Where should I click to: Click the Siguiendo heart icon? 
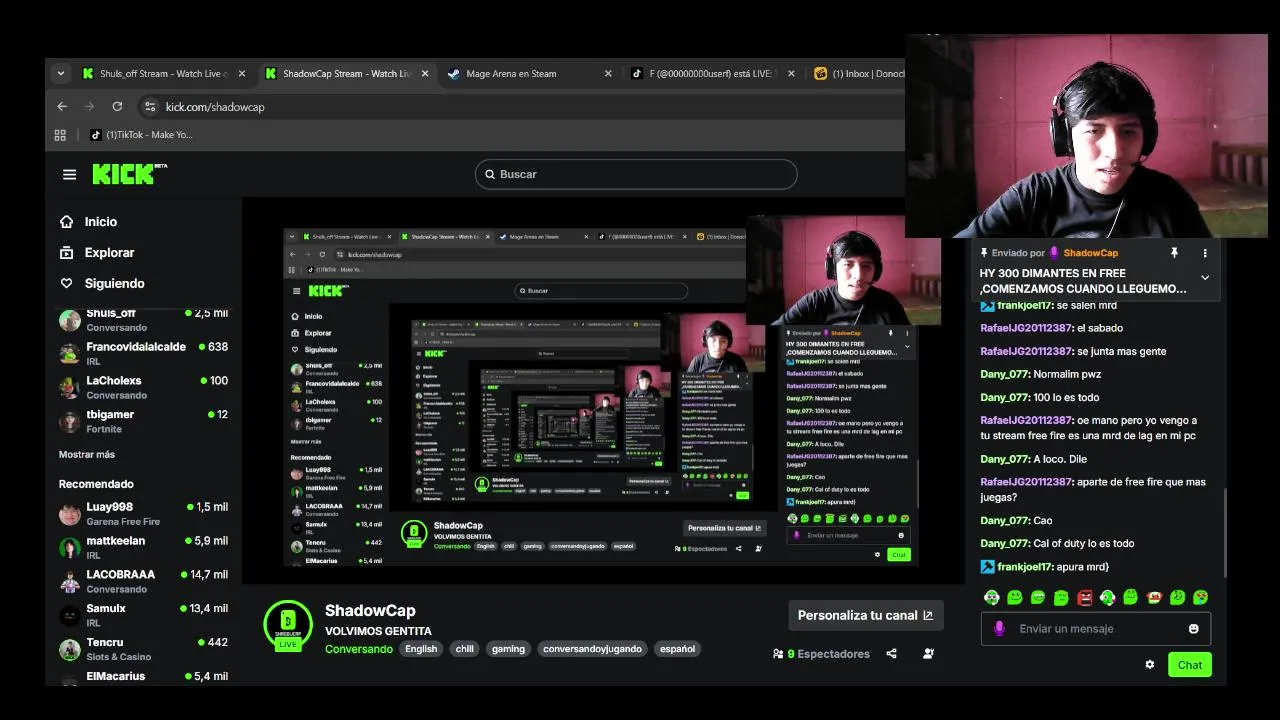pos(67,284)
